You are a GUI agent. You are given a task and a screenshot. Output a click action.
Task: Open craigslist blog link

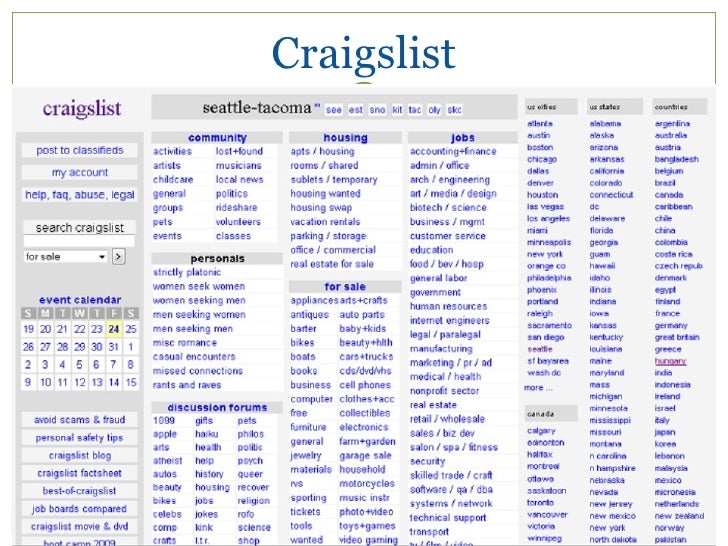pyautogui.click(x=79, y=455)
